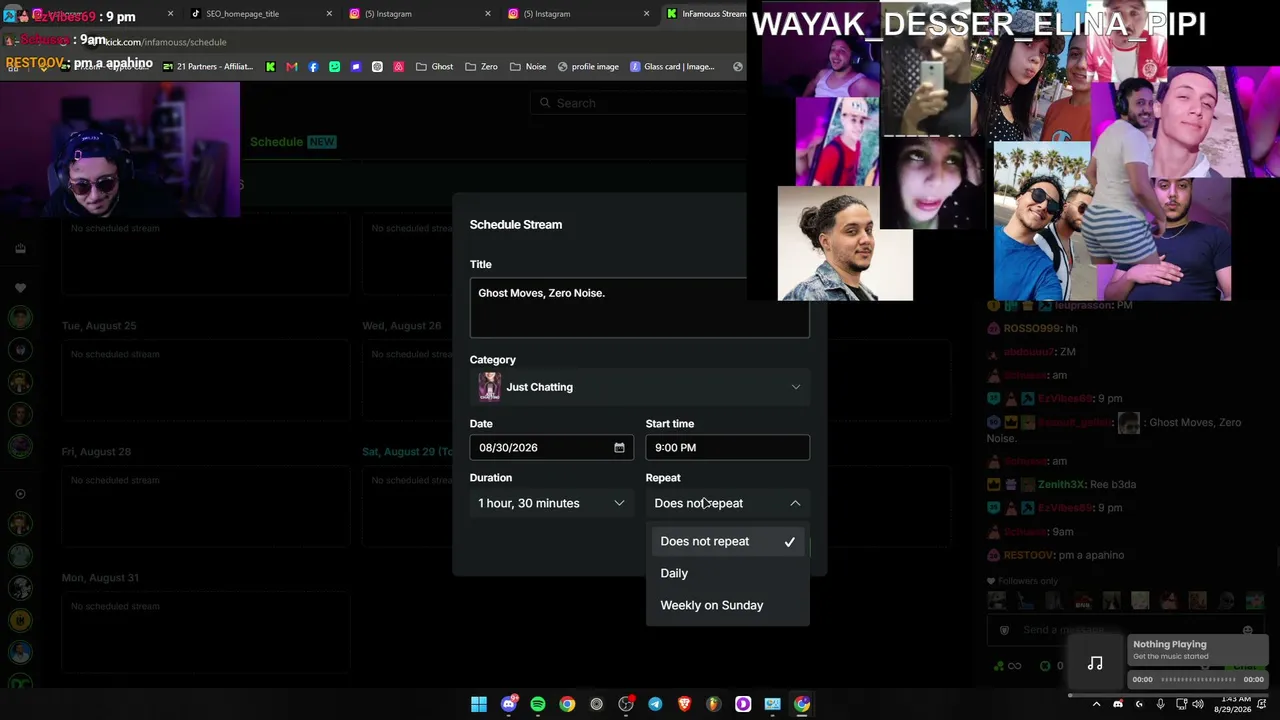
Task: Click the Start time field 9:00 PM
Action: point(728,448)
